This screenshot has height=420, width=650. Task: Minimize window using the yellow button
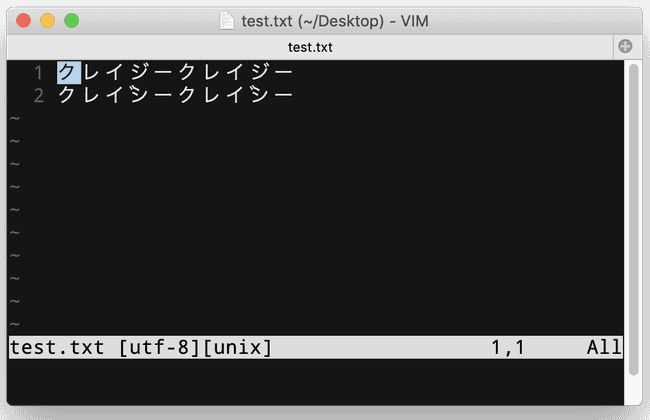tap(47, 20)
